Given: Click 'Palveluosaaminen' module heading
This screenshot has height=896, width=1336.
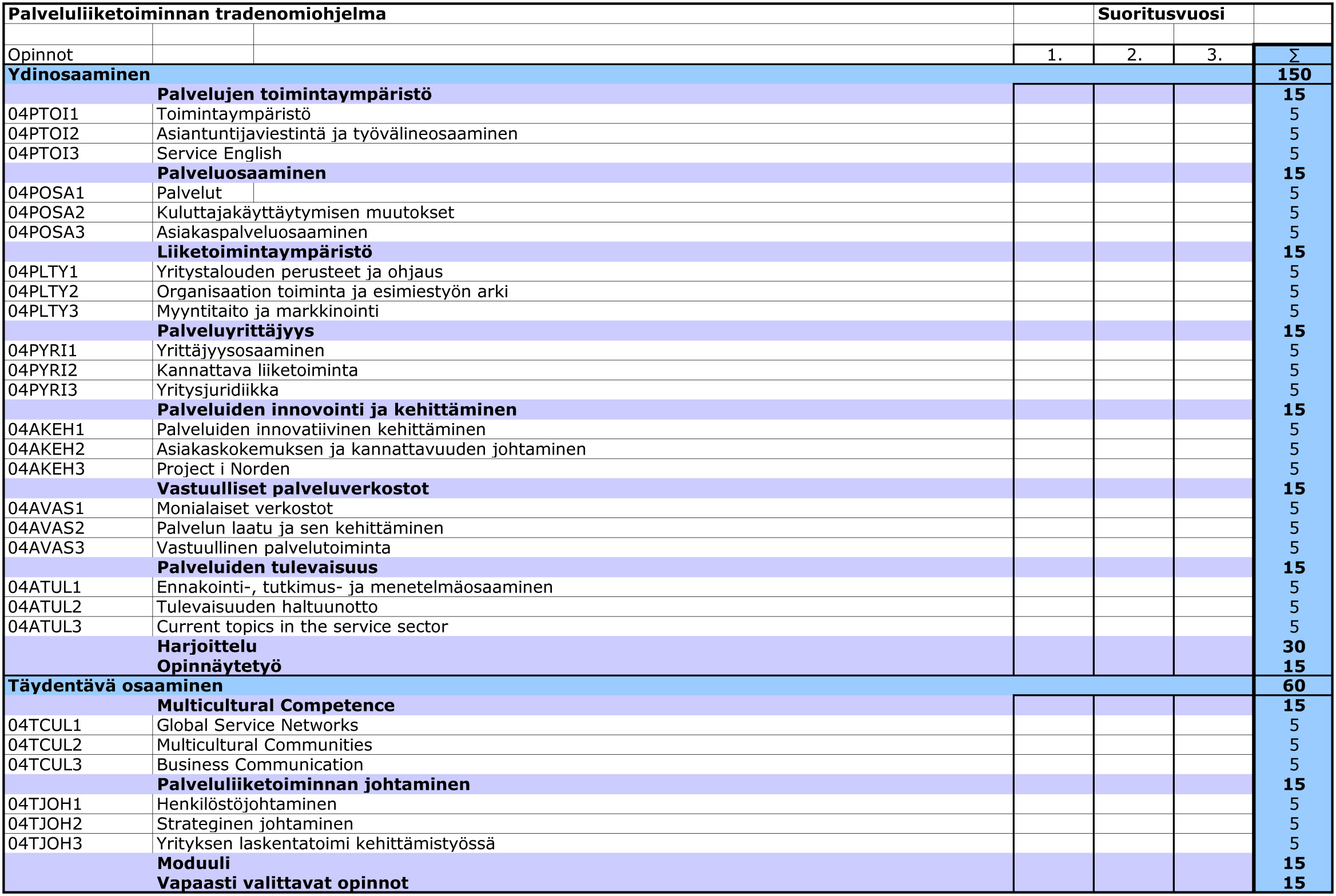Looking at the screenshot, I should [x=241, y=173].
